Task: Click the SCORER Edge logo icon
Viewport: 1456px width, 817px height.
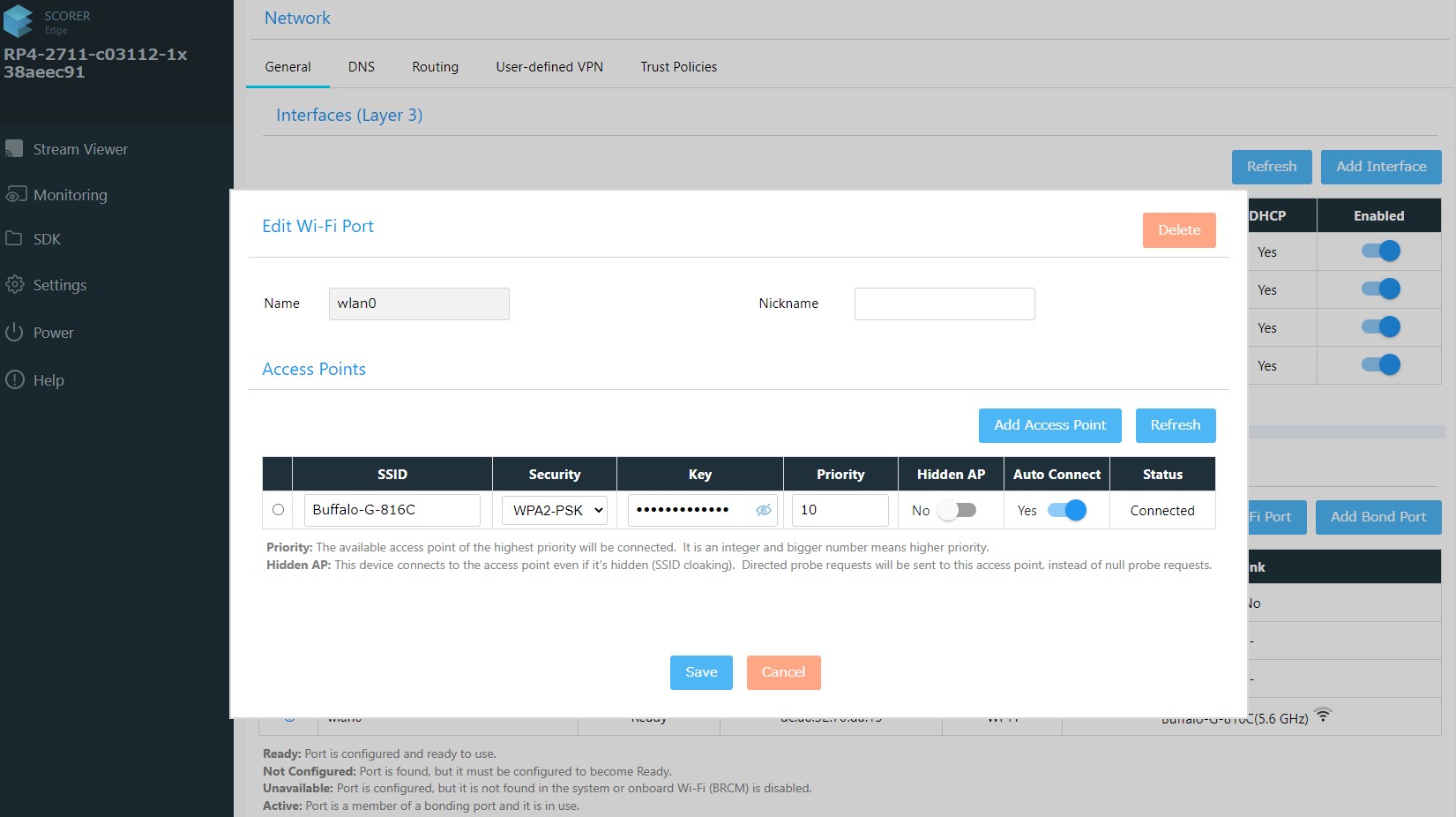Action: tap(19, 22)
